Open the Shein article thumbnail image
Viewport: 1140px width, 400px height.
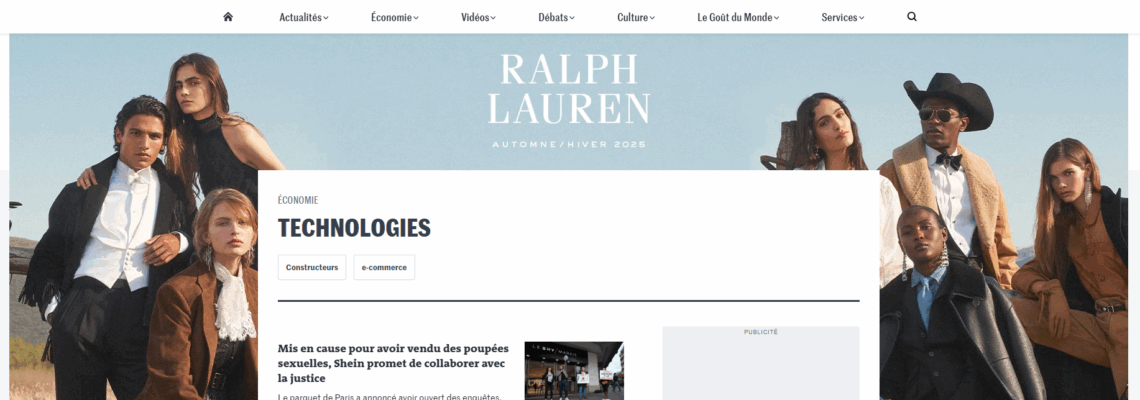point(574,371)
